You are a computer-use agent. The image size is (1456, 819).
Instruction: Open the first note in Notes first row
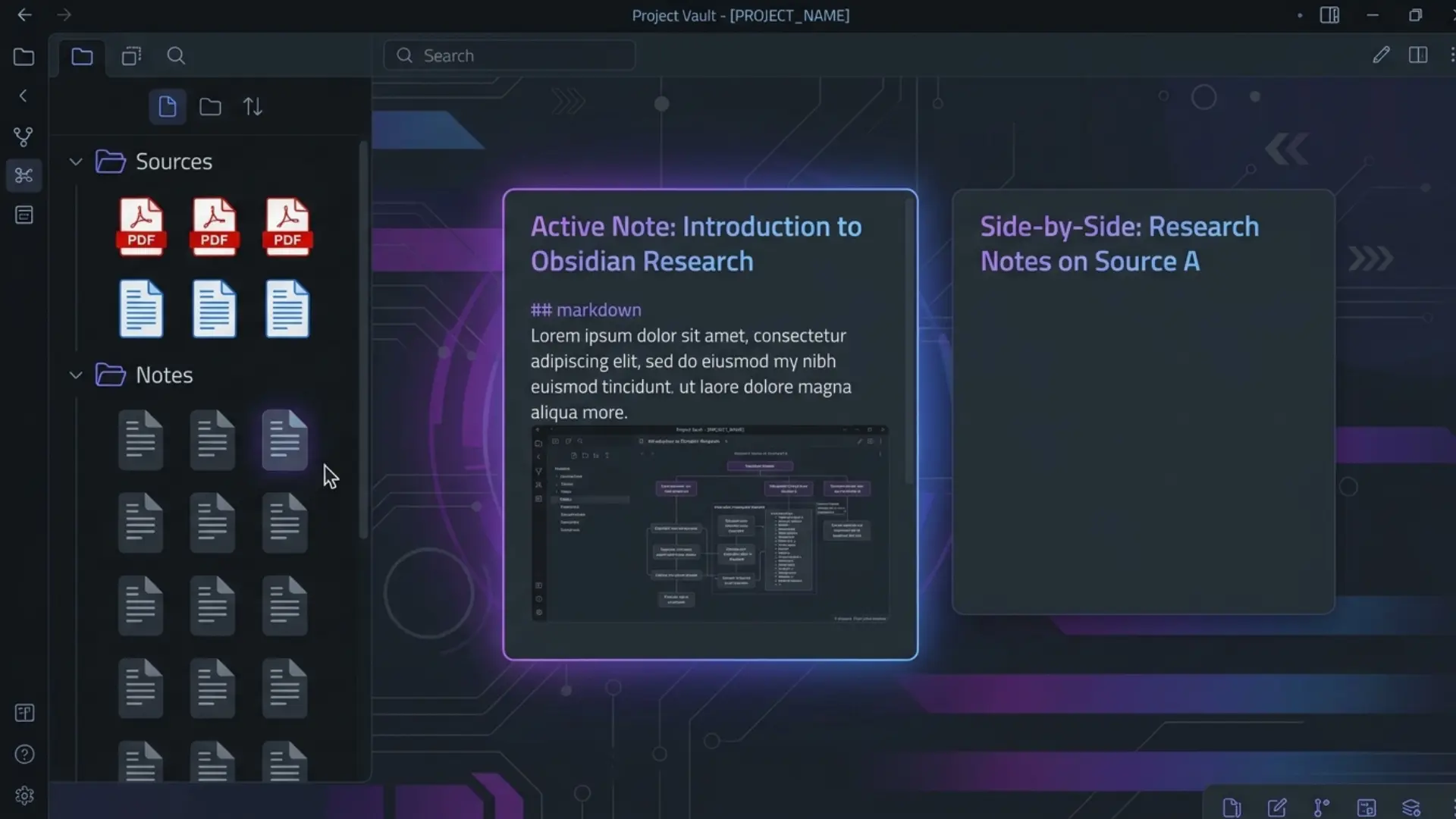pyautogui.click(x=140, y=440)
